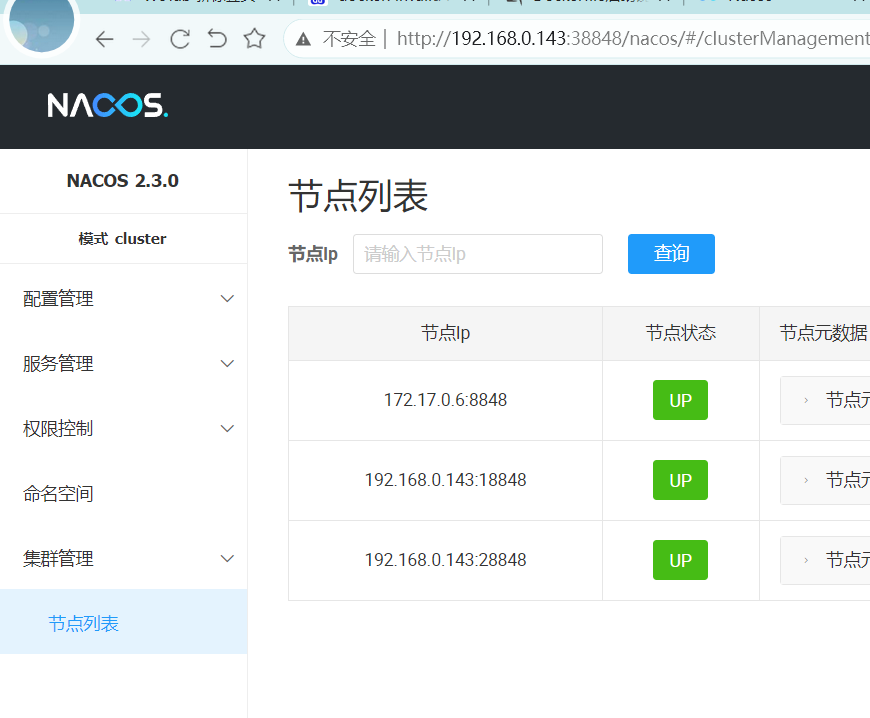The image size is (870, 718).
Task: Click the not-secure warning triangle icon
Action: 303,39
